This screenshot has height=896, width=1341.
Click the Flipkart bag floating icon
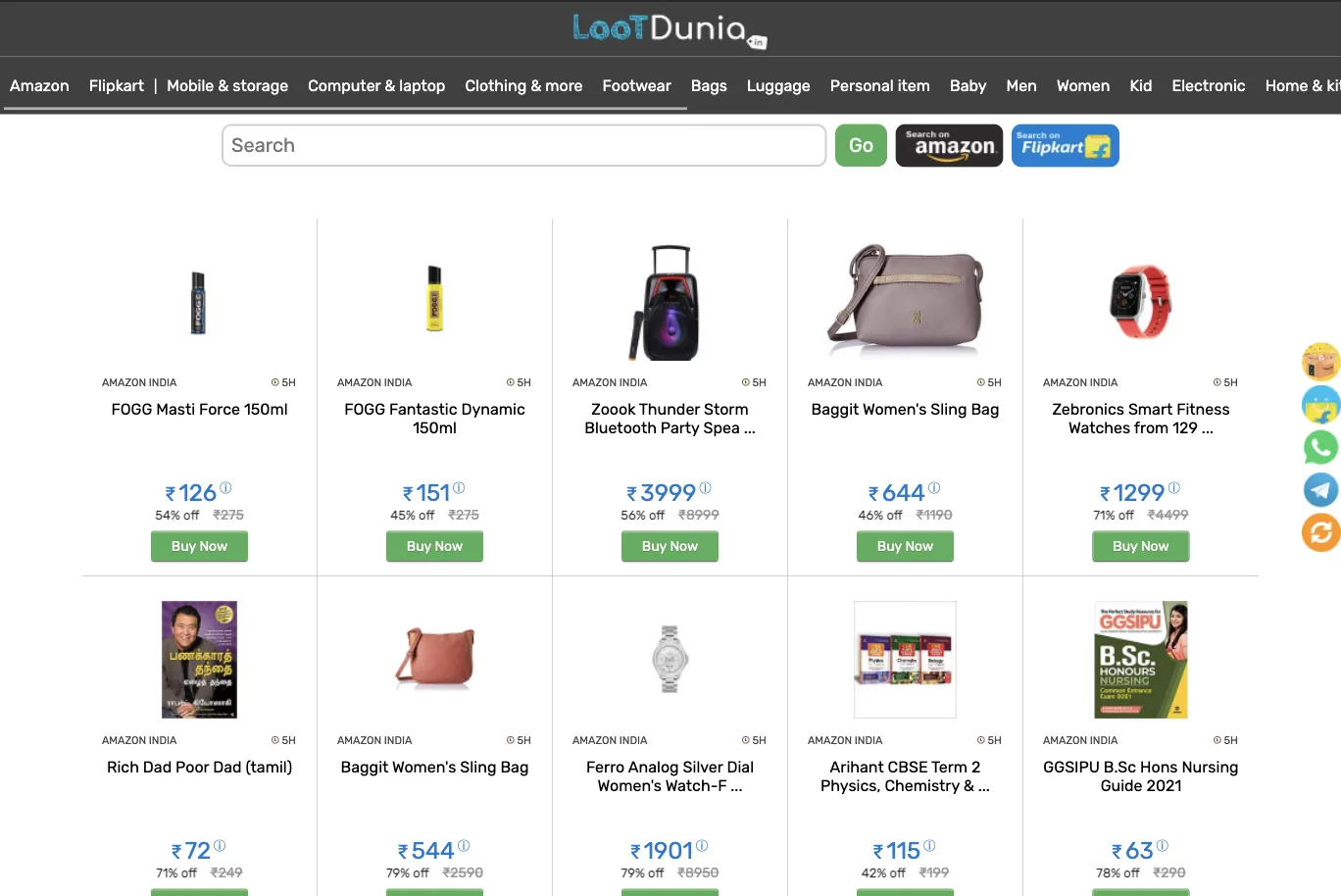click(1320, 405)
